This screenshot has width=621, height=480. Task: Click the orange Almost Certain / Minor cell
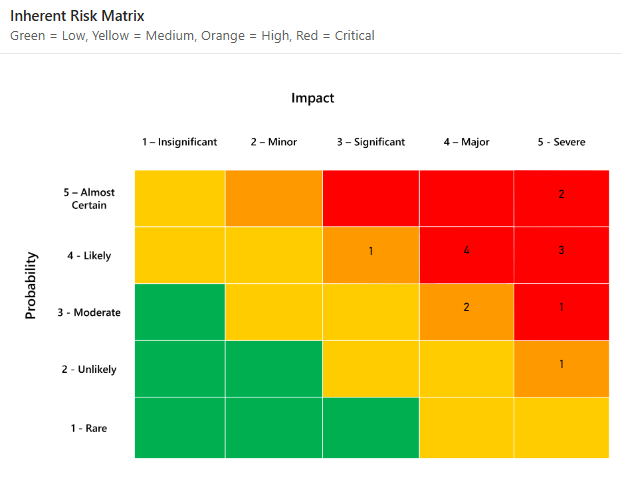273,198
